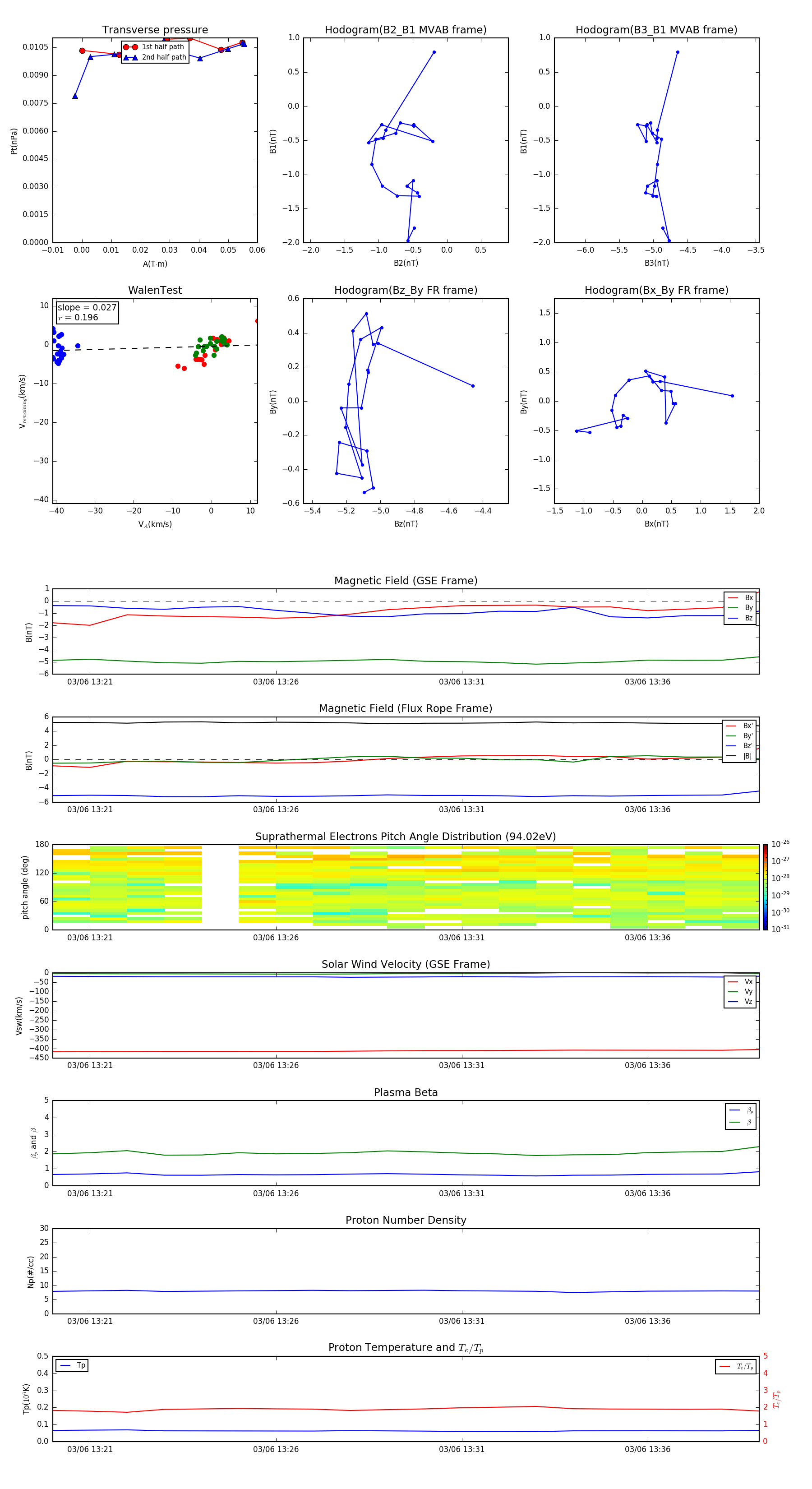Click the '10^-26' colorbar top label
The height and width of the screenshot is (1489, 812).
(780, 844)
